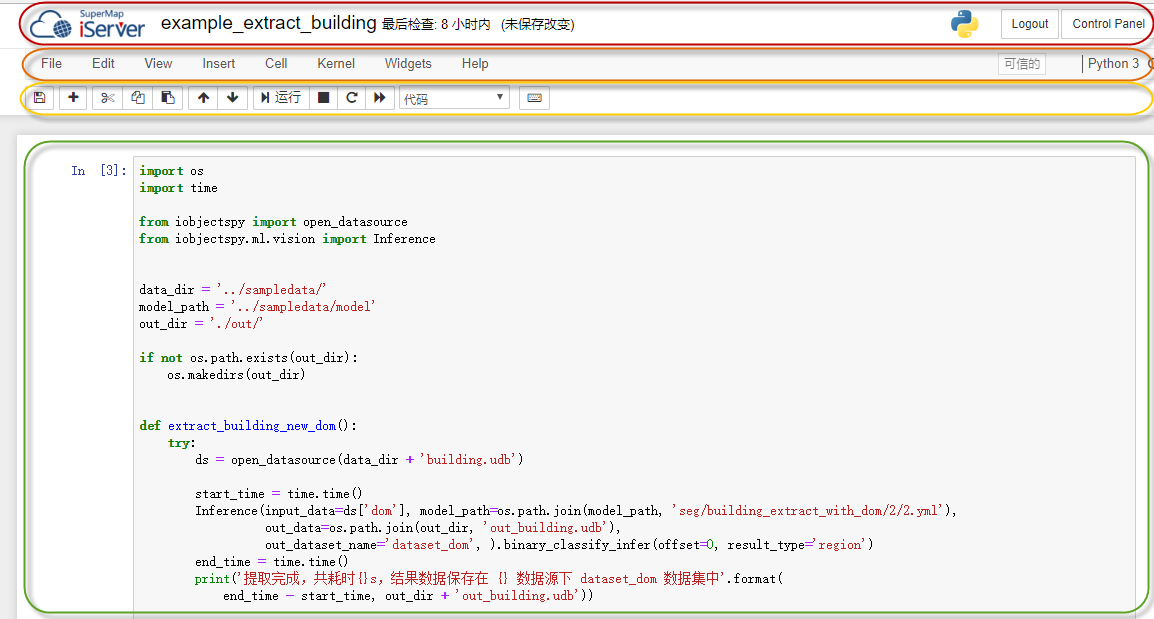This screenshot has width=1154, height=619.
Task: Click the In [3] cell prompt
Action: [x=99, y=171]
